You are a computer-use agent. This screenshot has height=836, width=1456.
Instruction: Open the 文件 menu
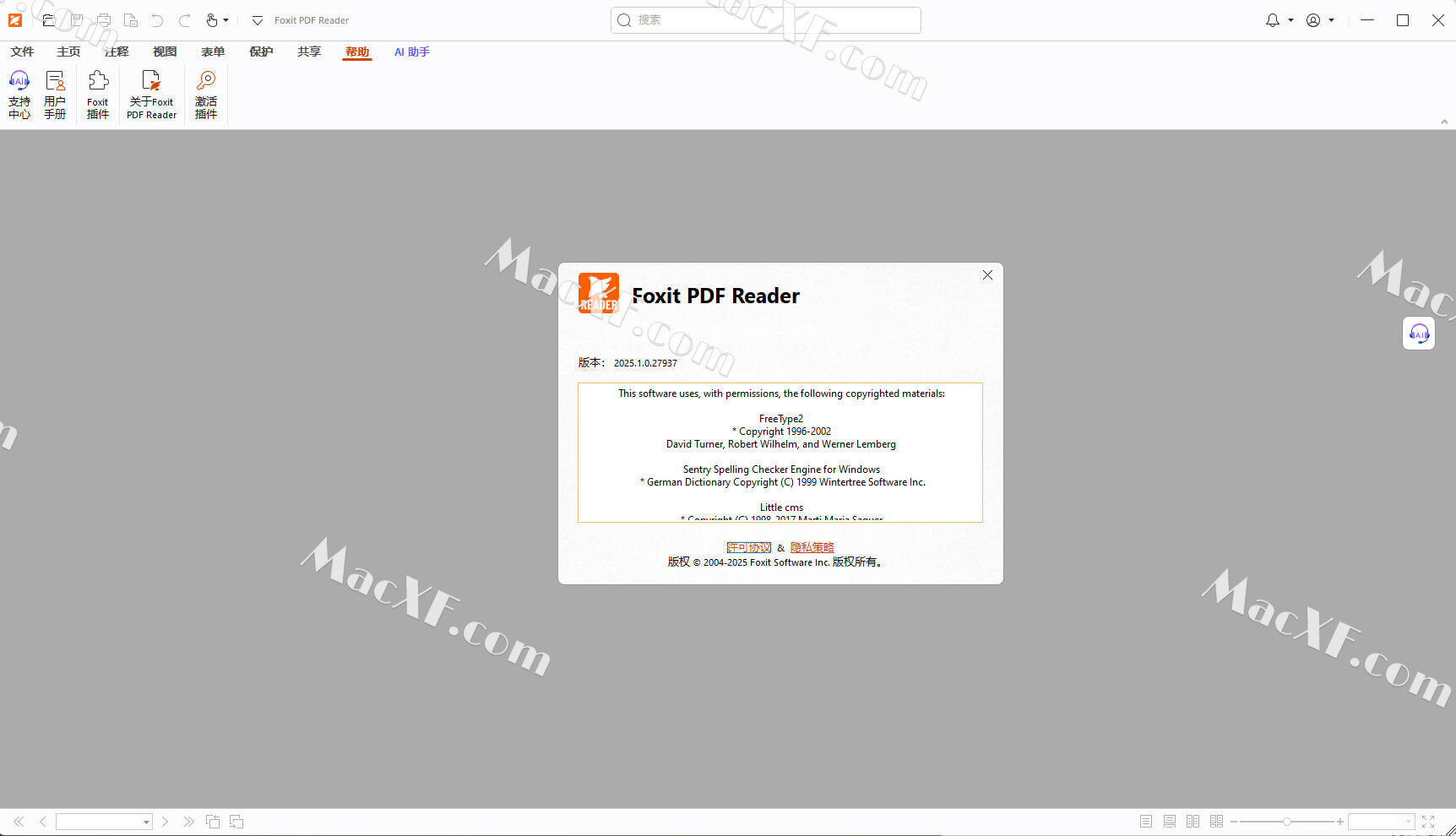(22, 52)
